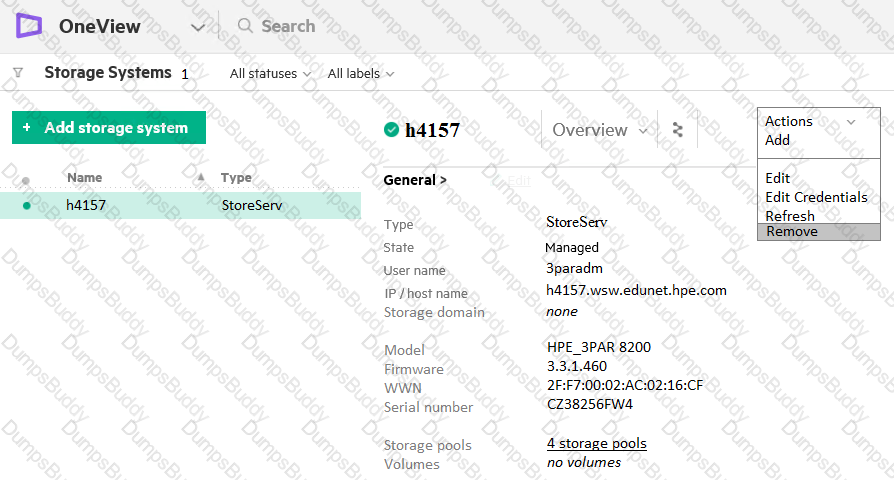This screenshot has width=894, height=480.
Task: Click the map view icon next to Overview
Action: 677,130
